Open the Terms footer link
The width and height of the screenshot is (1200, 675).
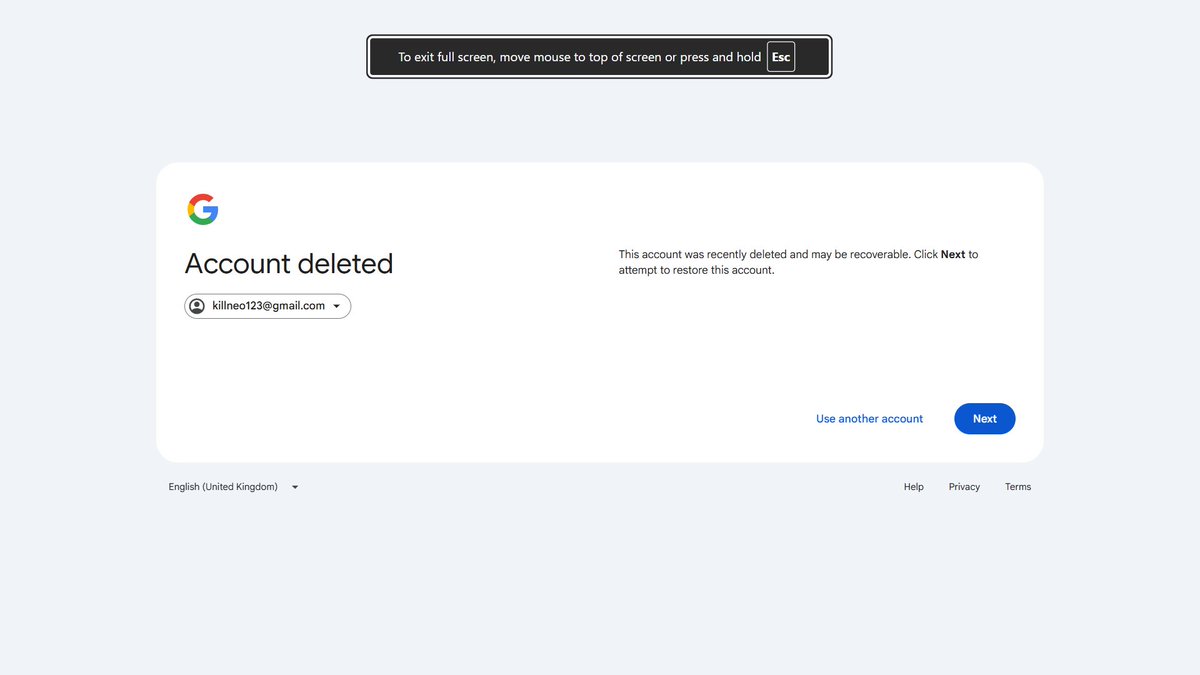[x=1018, y=487]
